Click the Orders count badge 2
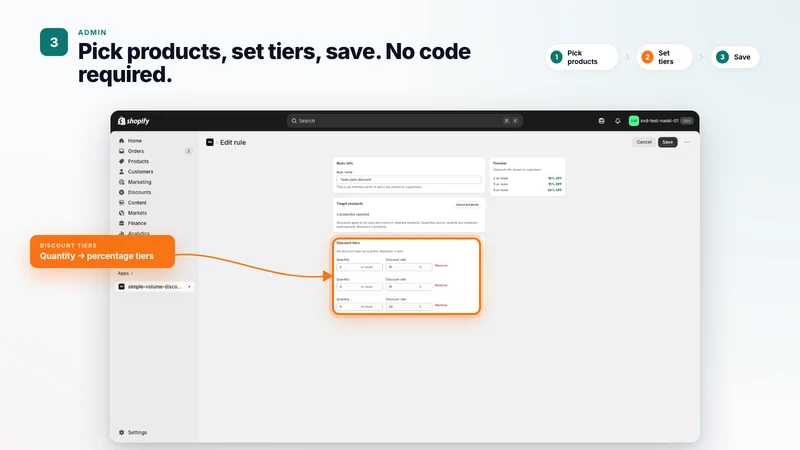The image size is (800, 450). [188, 151]
